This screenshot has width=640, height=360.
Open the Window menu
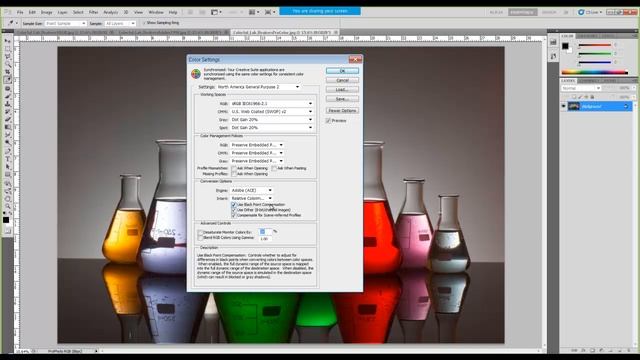click(x=156, y=12)
